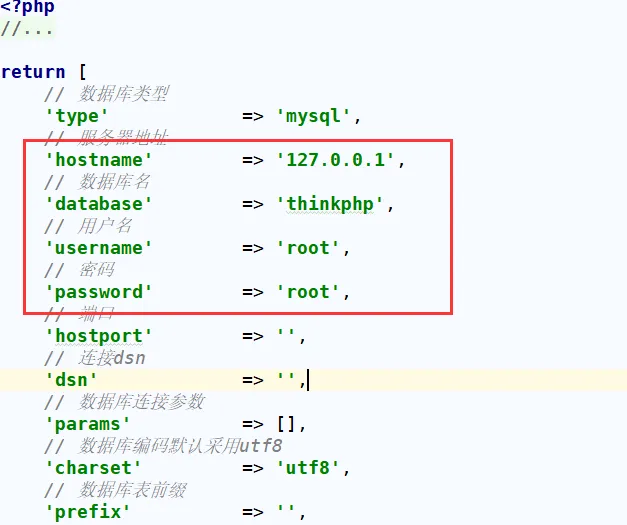Click the empty string value of dsn
Screen dimensions: 627x525
tap(286, 380)
